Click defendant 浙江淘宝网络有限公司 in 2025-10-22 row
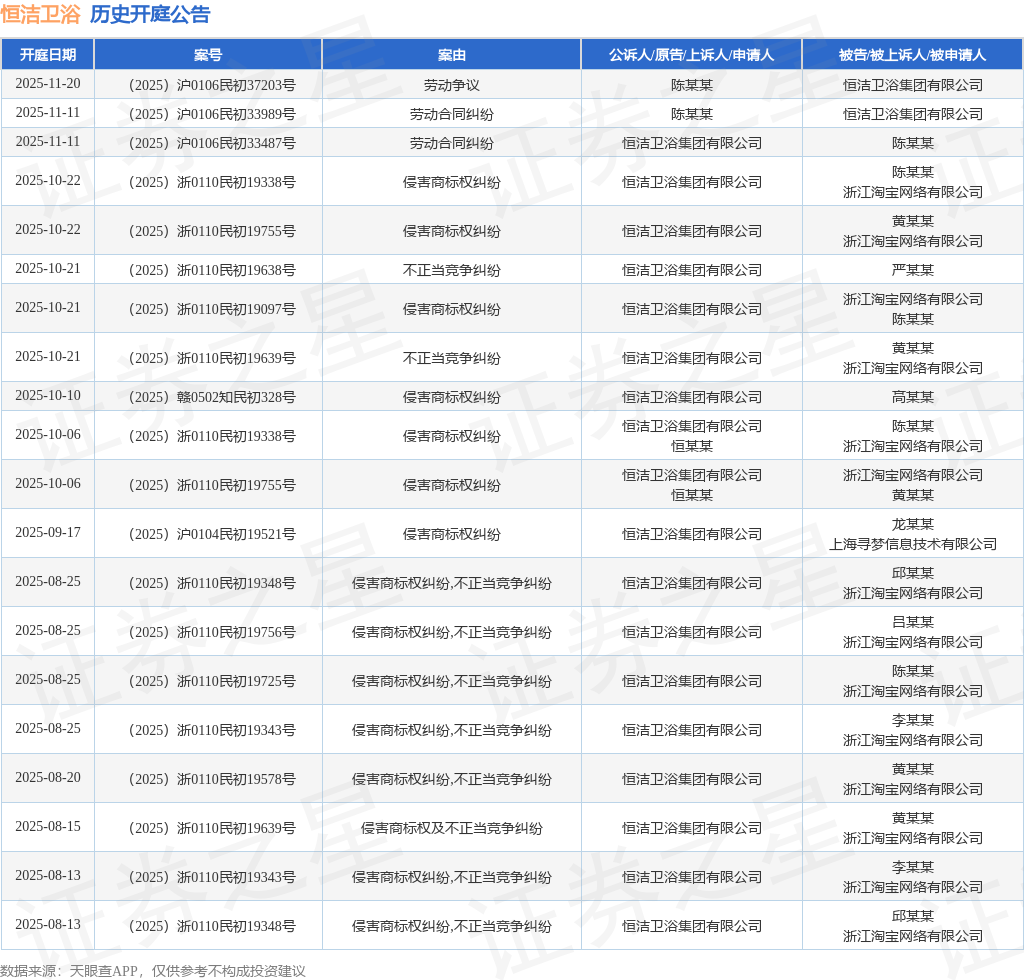The image size is (1024, 980). [x=912, y=192]
